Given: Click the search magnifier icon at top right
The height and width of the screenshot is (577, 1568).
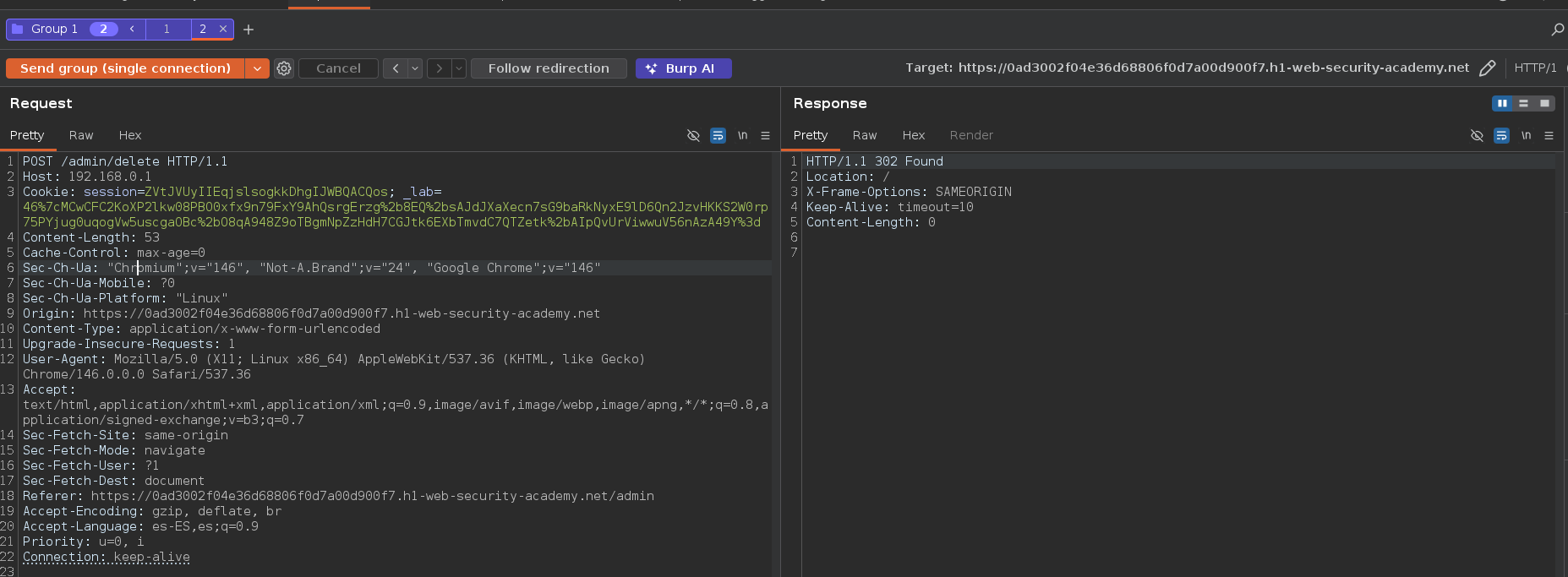Looking at the screenshot, I should click(x=1557, y=30).
